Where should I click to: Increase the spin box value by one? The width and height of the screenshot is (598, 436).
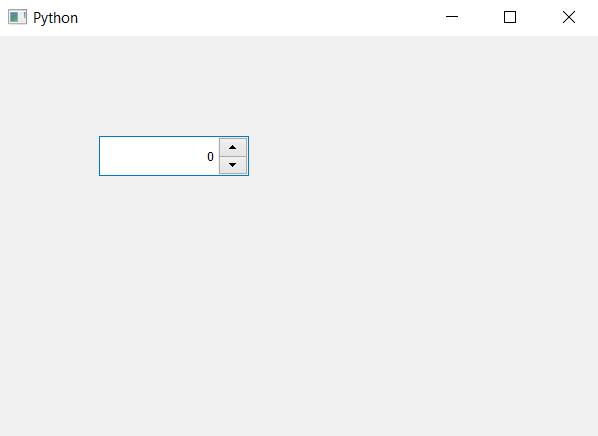tap(233, 147)
